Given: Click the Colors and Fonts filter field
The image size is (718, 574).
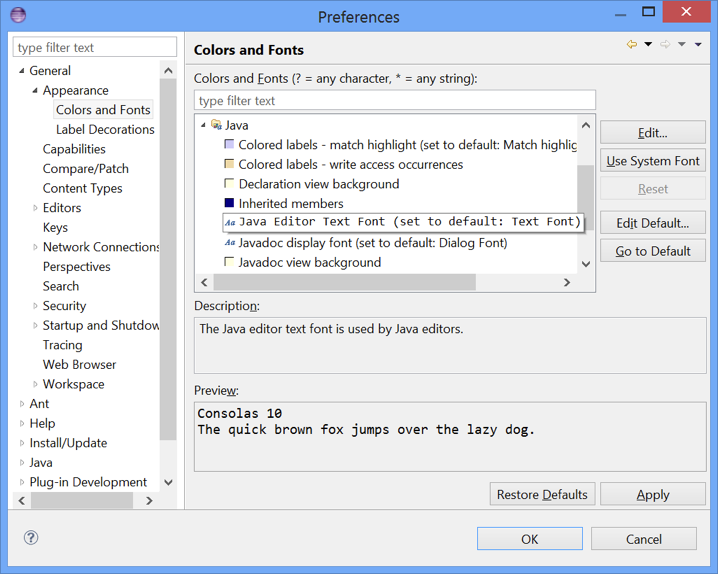Looking at the screenshot, I should coord(394,101).
